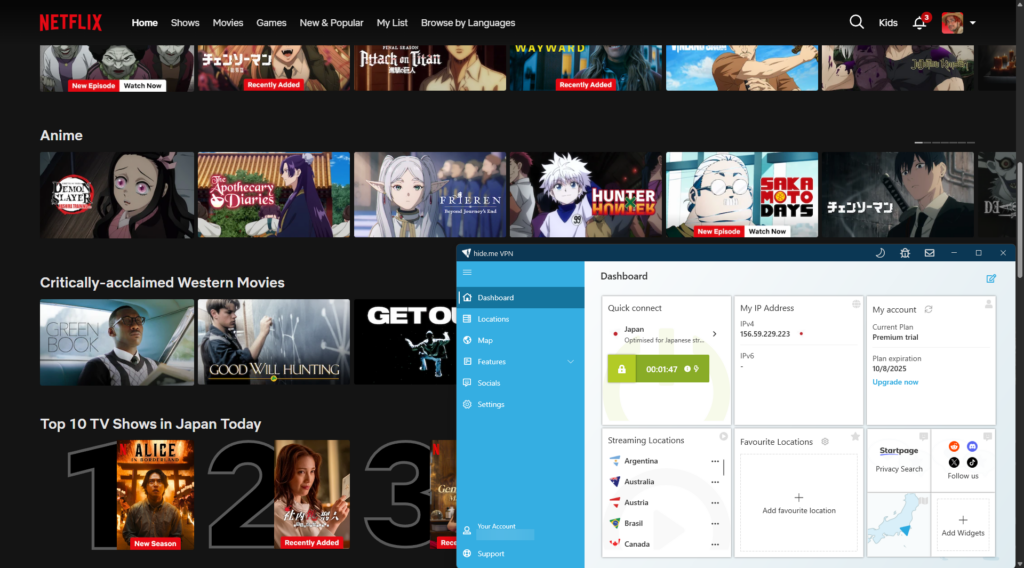The image size is (1024, 568).
Task: Click play icon in Streaming Locations widget
Action: click(724, 436)
